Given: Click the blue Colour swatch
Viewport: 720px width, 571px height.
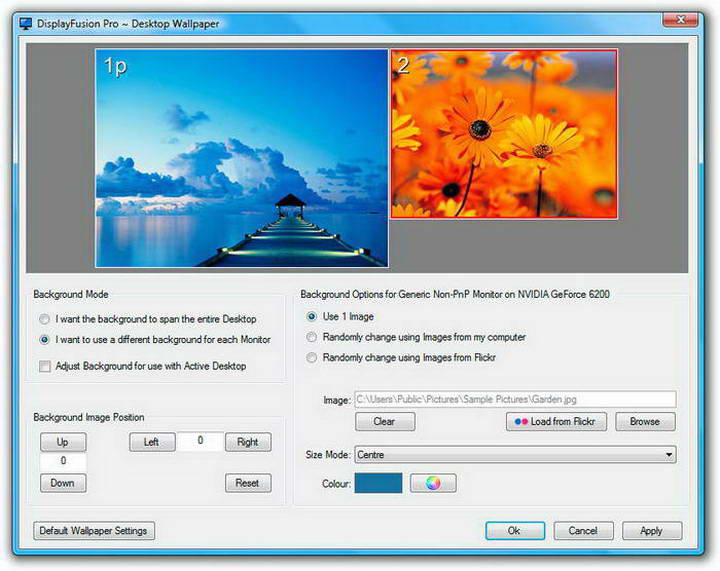Looking at the screenshot, I should pos(378,483).
